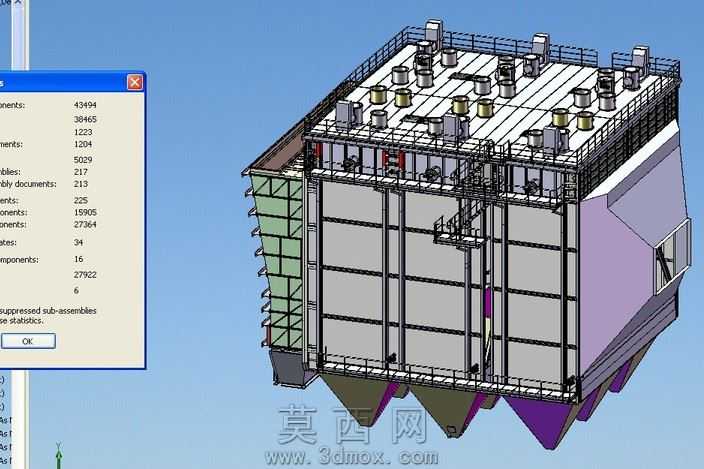Select the value 5029 in the dialog

(x=83, y=160)
